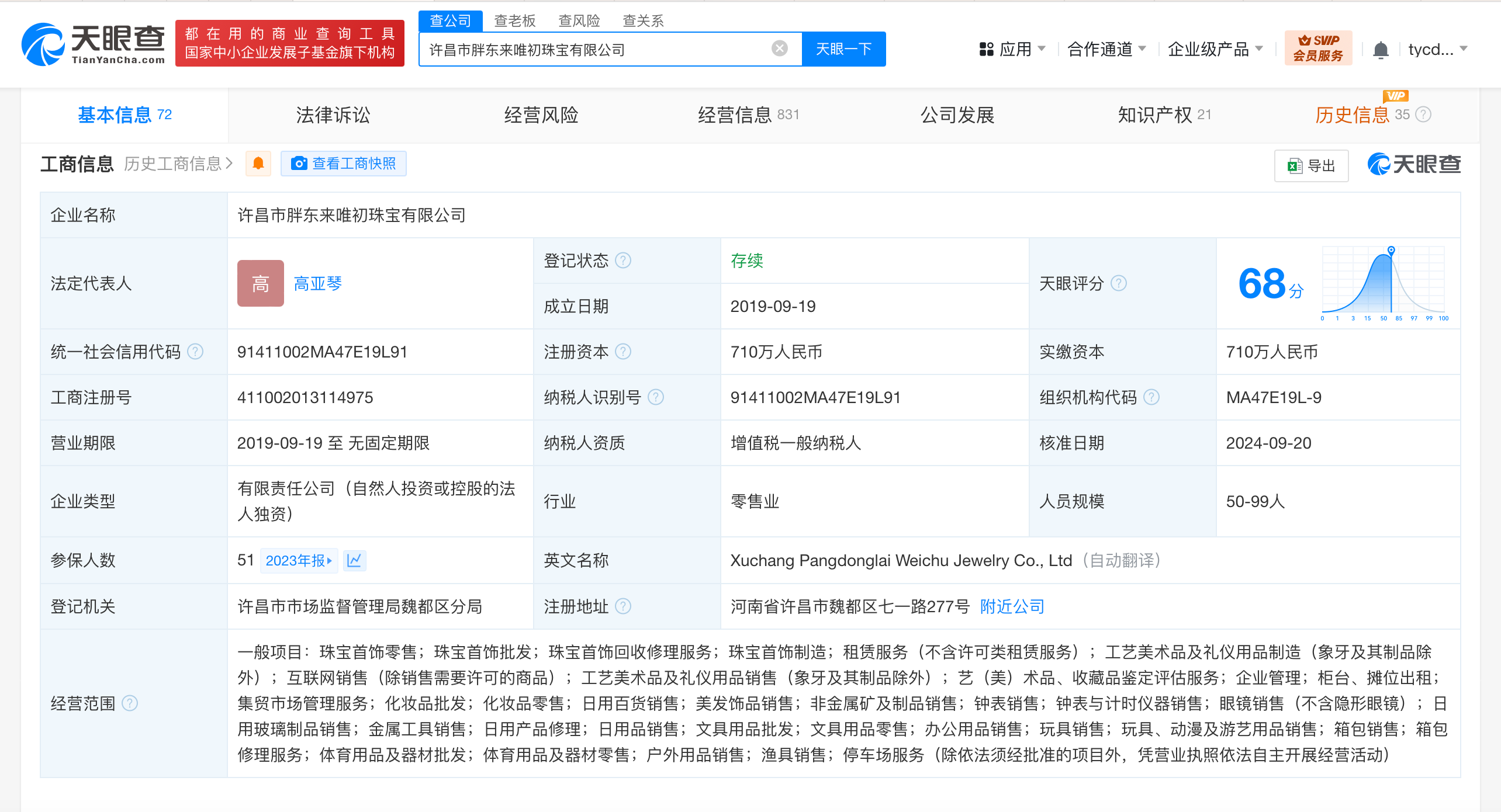Click the 导出 export button
1501x812 pixels.
[1311, 166]
